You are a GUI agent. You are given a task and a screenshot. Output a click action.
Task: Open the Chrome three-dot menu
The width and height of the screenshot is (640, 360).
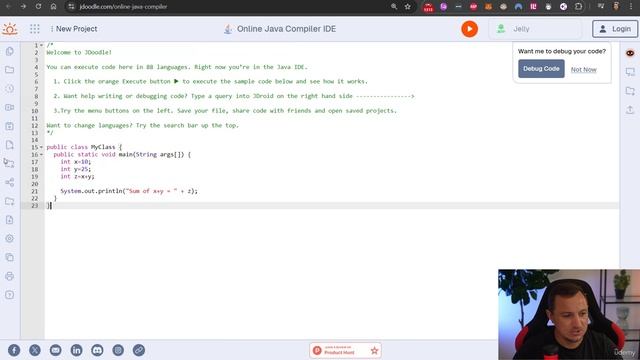click(x=631, y=7)
